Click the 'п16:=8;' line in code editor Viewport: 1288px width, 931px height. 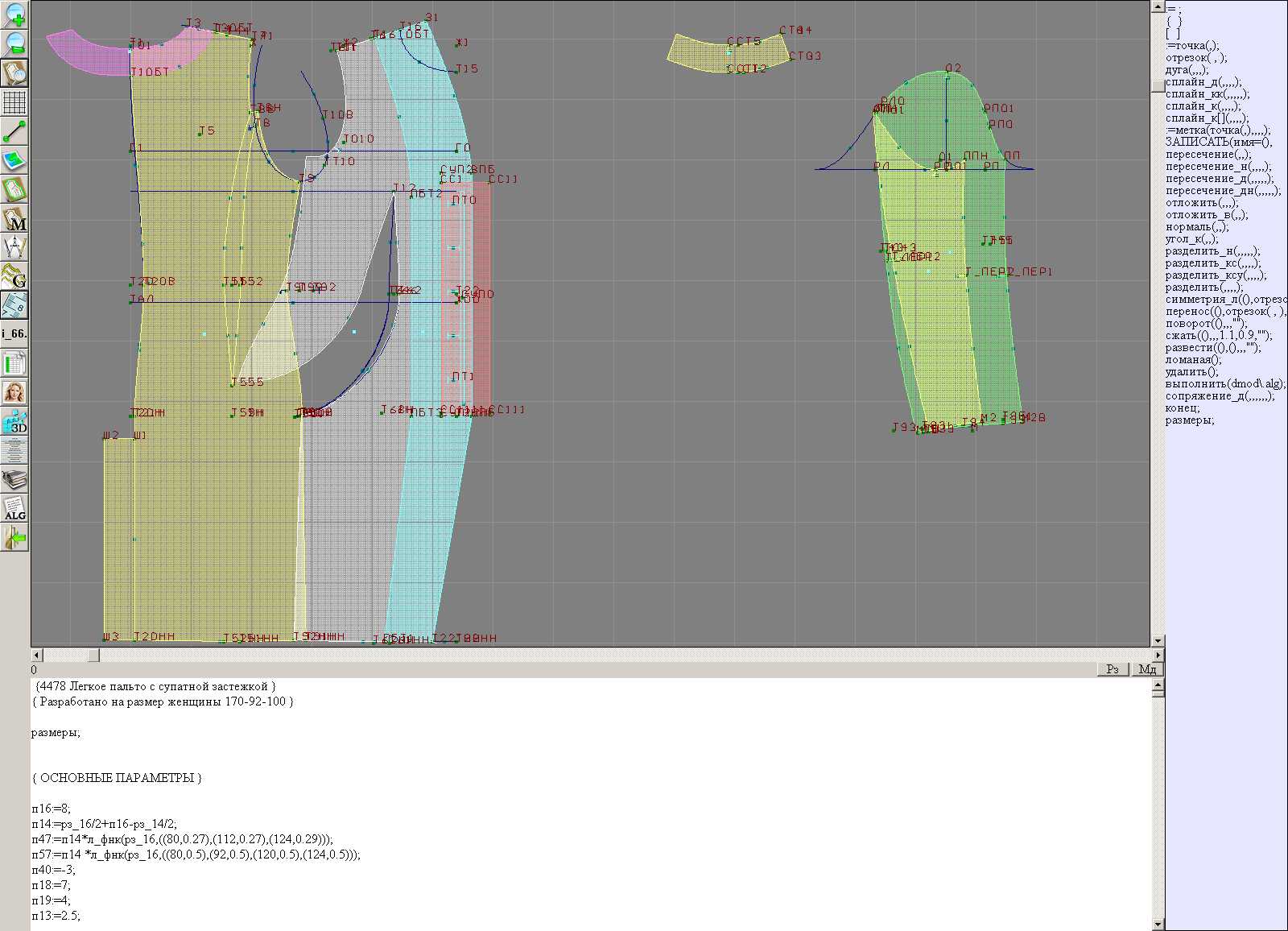[x=52, y=809]
